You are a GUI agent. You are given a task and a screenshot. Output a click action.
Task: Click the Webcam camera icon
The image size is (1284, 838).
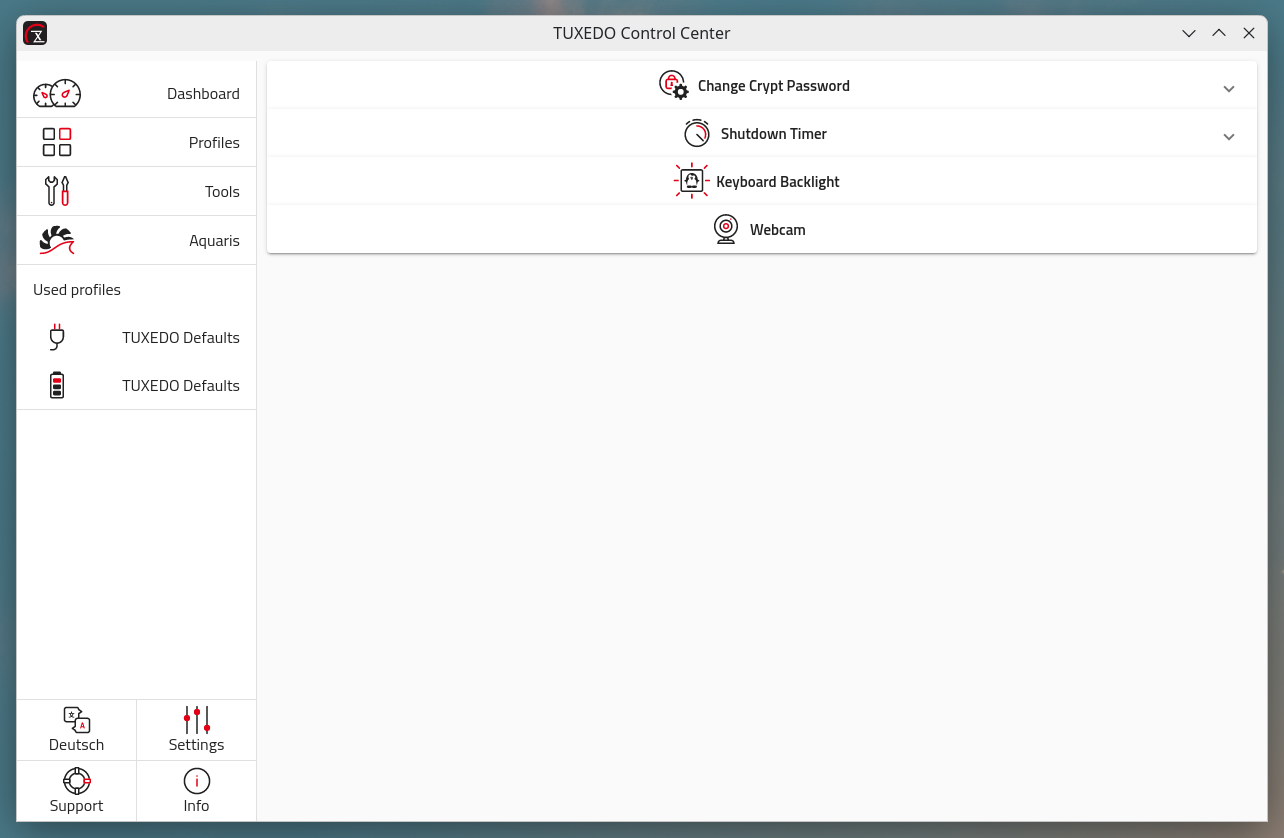click(726, 229)
